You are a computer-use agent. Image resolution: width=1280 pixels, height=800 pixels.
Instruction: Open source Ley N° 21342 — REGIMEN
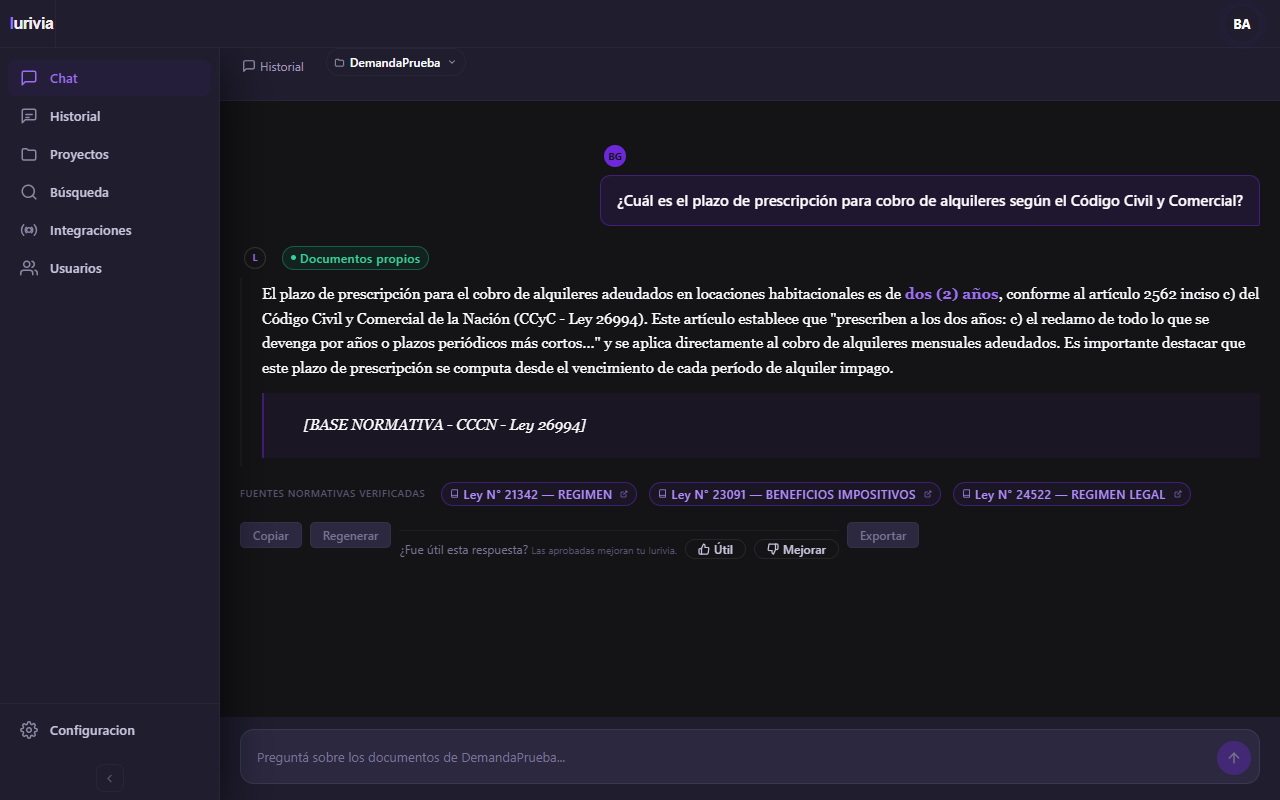click(539, 494)
